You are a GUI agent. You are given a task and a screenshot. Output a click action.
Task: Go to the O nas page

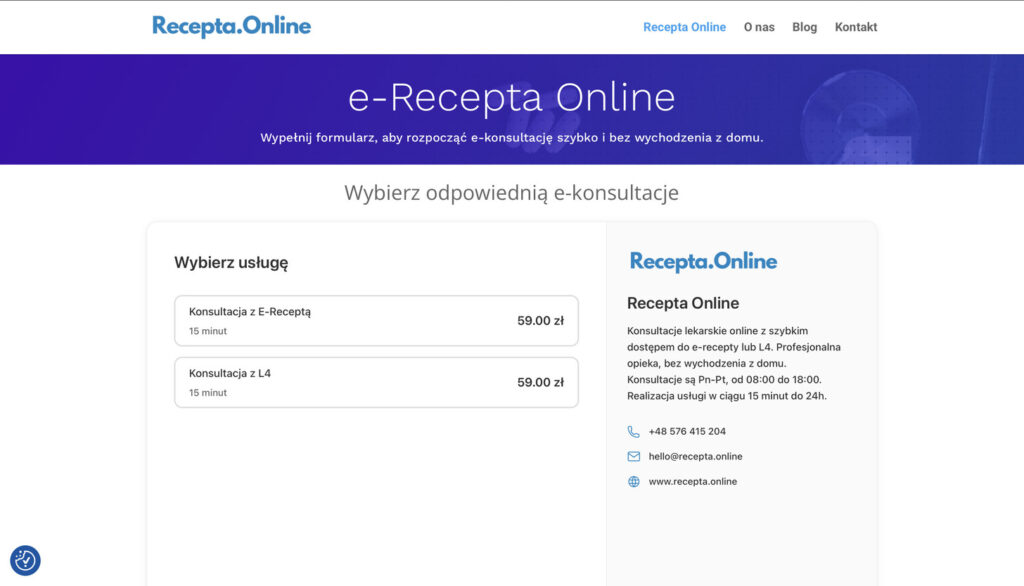tap(759, 27)
